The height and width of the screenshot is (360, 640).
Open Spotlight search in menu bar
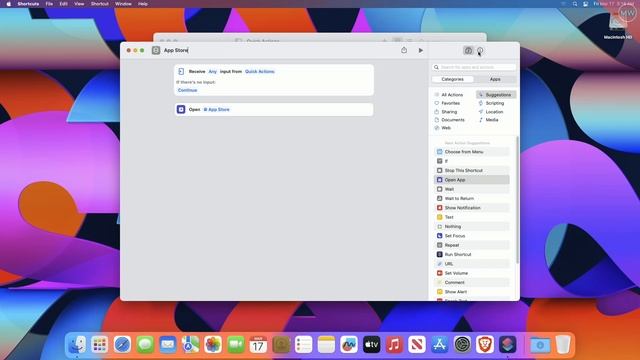(x=575, y=4)
